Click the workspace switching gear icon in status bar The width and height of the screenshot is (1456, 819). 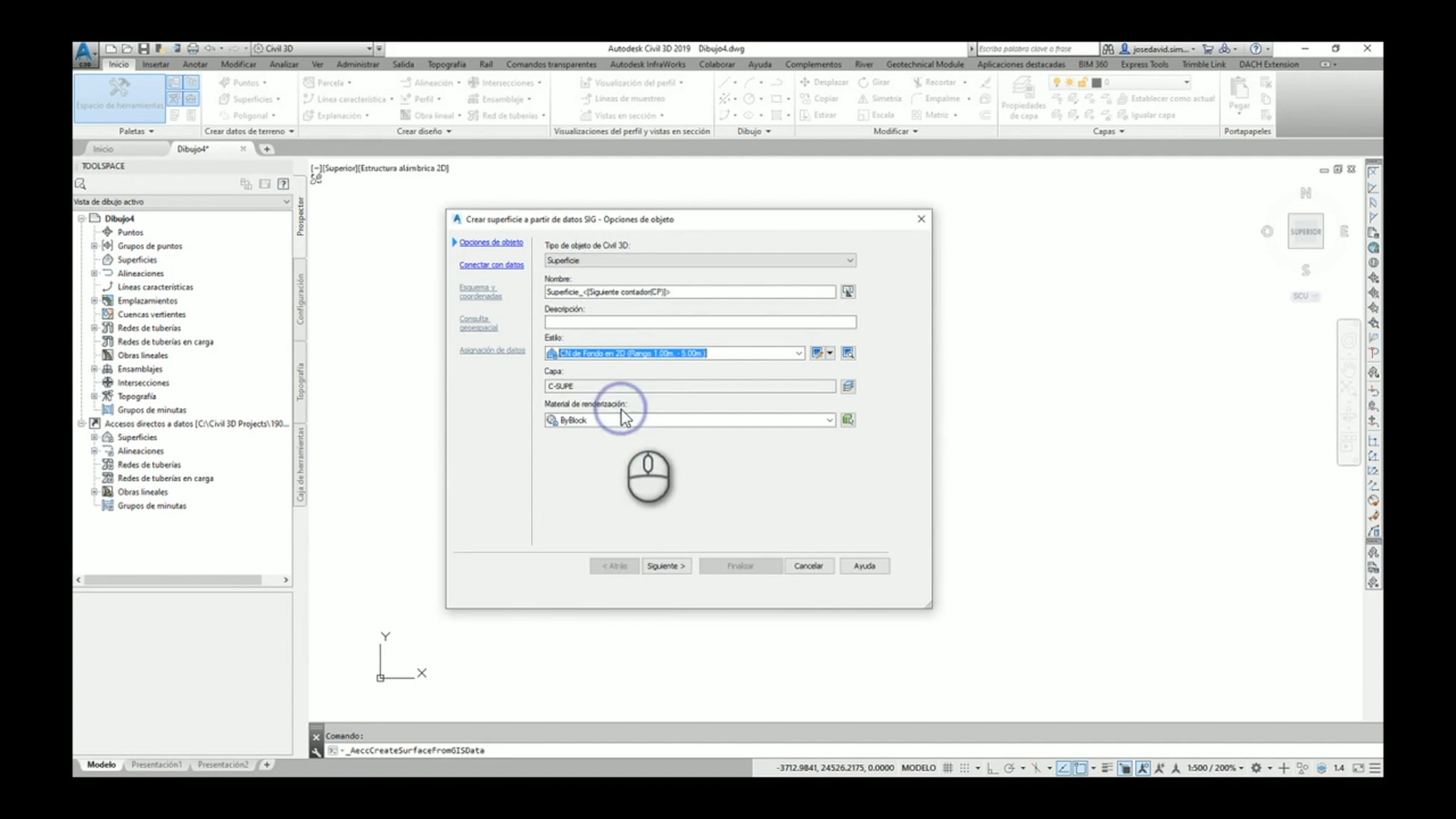[1256, 768]
